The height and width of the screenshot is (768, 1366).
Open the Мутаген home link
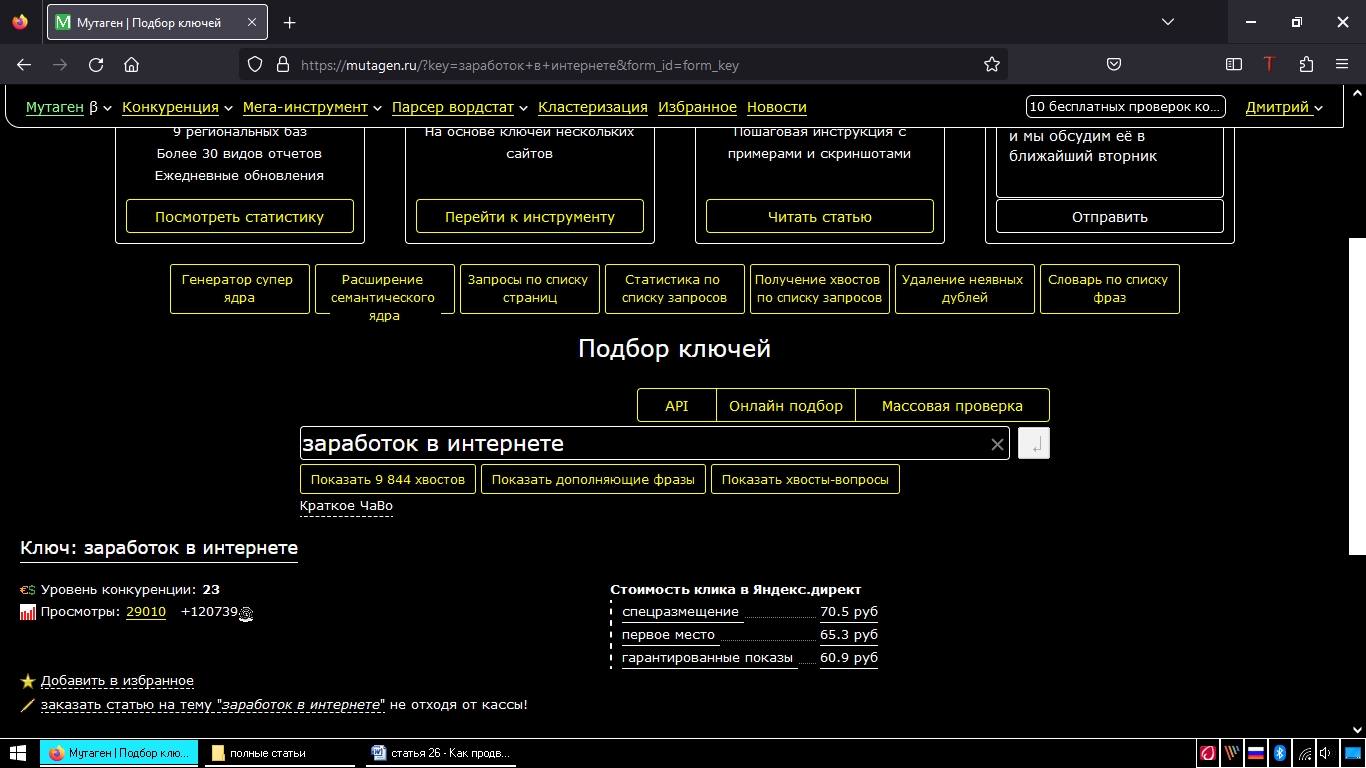pos(55,107)
